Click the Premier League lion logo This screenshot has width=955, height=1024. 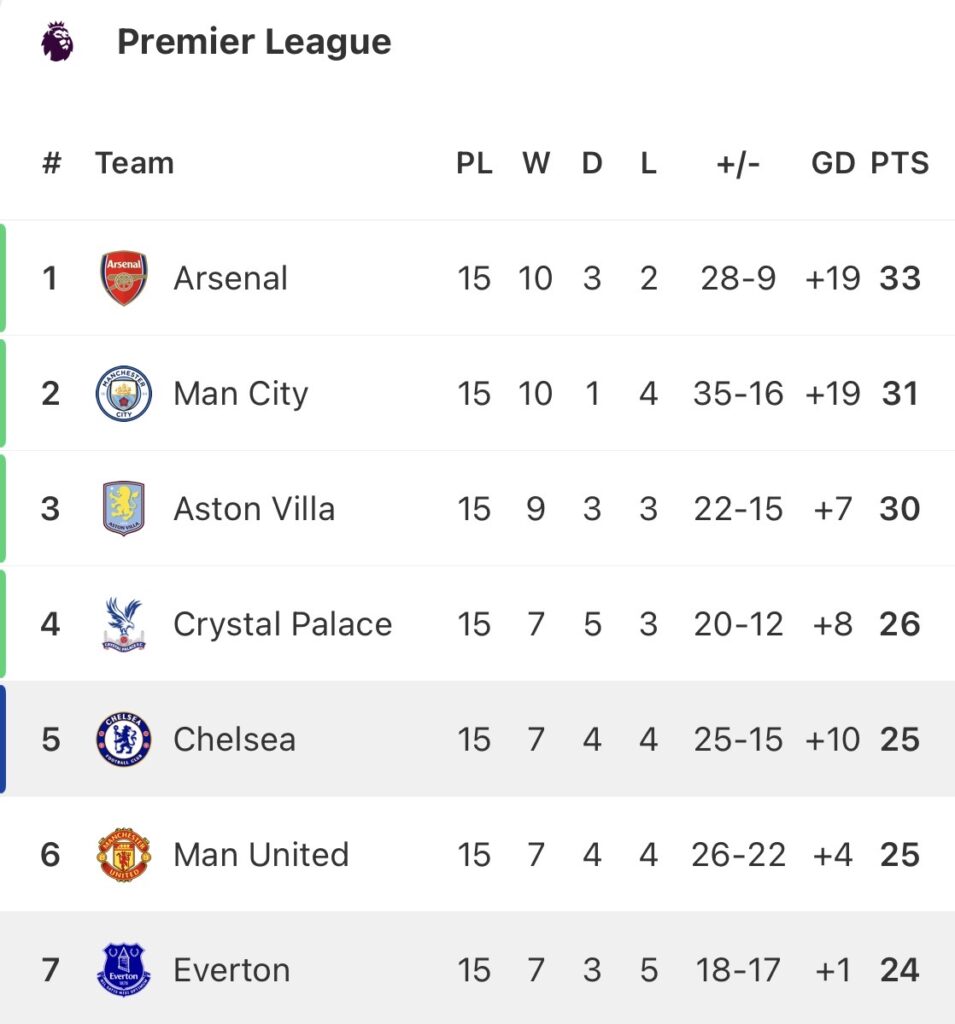(58, 43)
